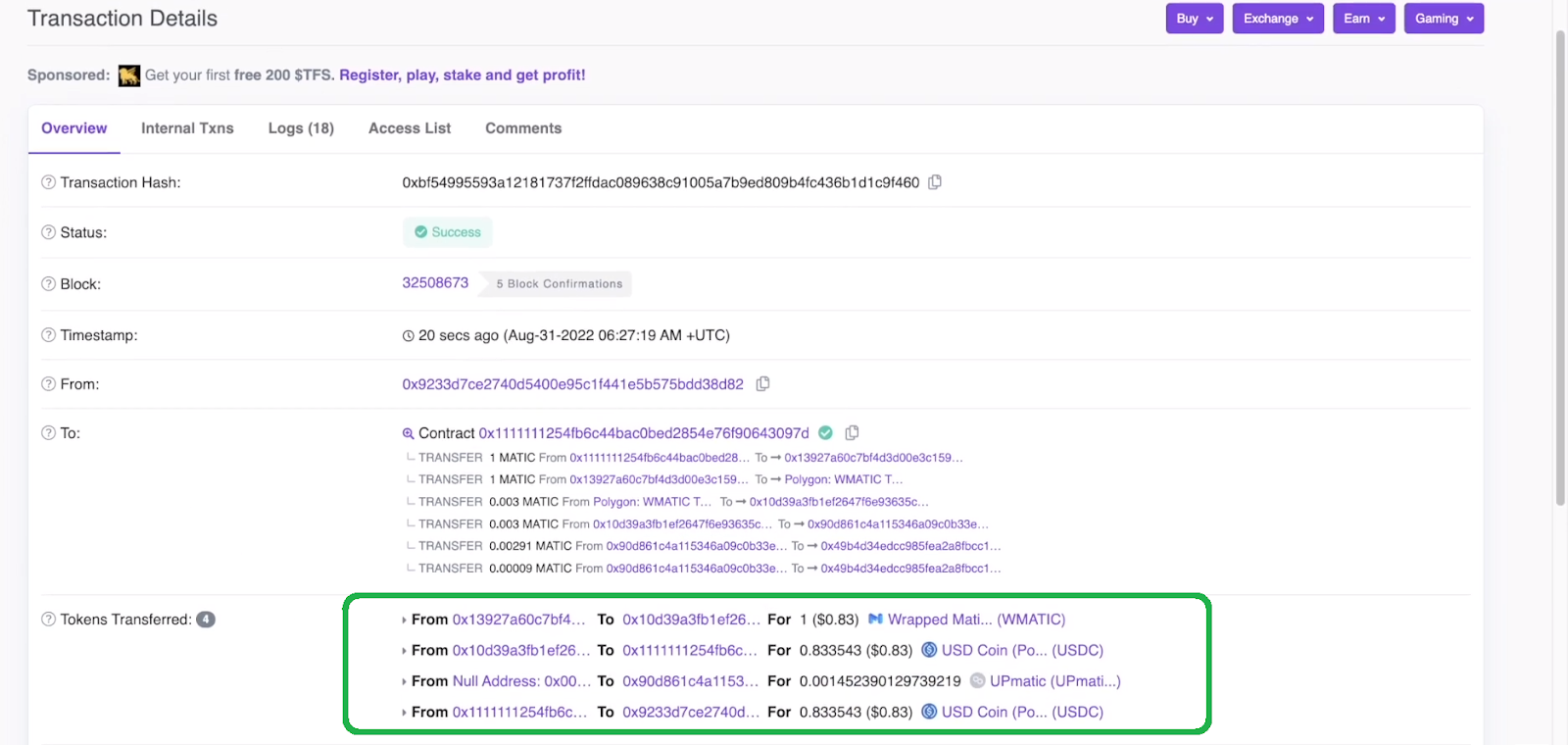
Task: Open contract 0x1111111254fb6c44bac0bed2854e76f90643097d
Action: (x=644, y=433)
